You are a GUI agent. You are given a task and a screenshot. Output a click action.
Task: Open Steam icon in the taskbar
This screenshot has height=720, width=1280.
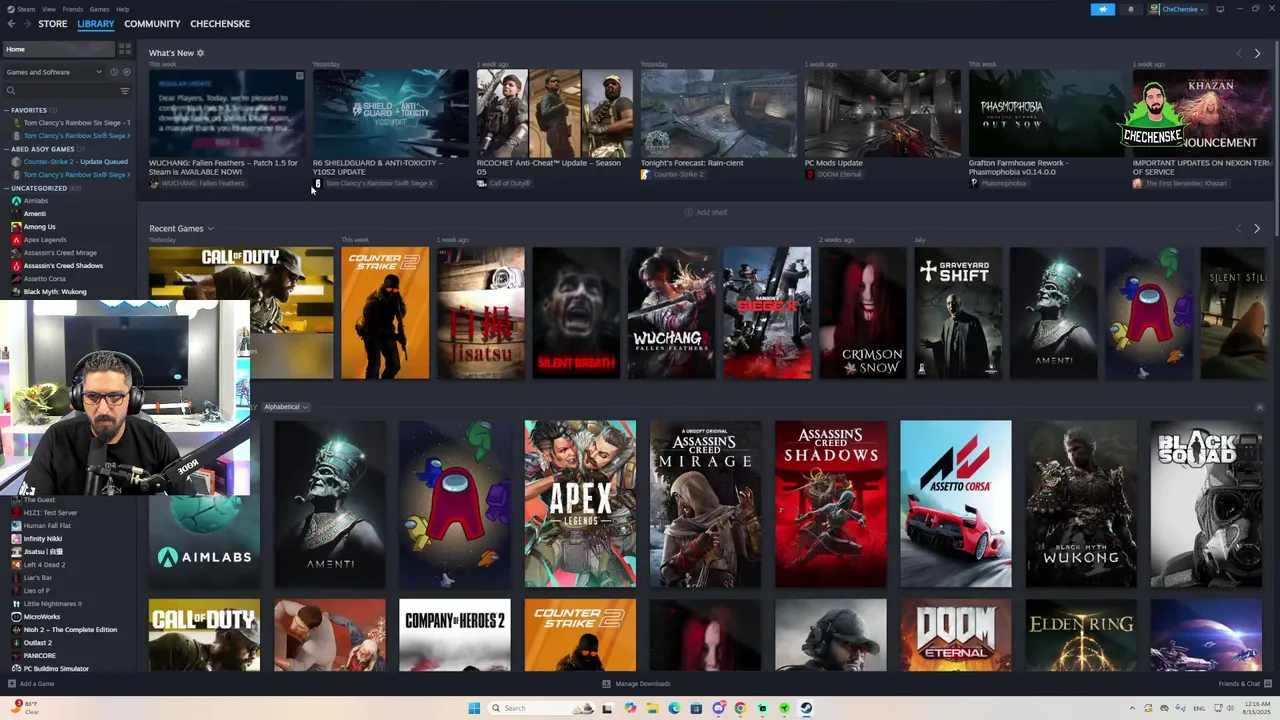(806, 708)
